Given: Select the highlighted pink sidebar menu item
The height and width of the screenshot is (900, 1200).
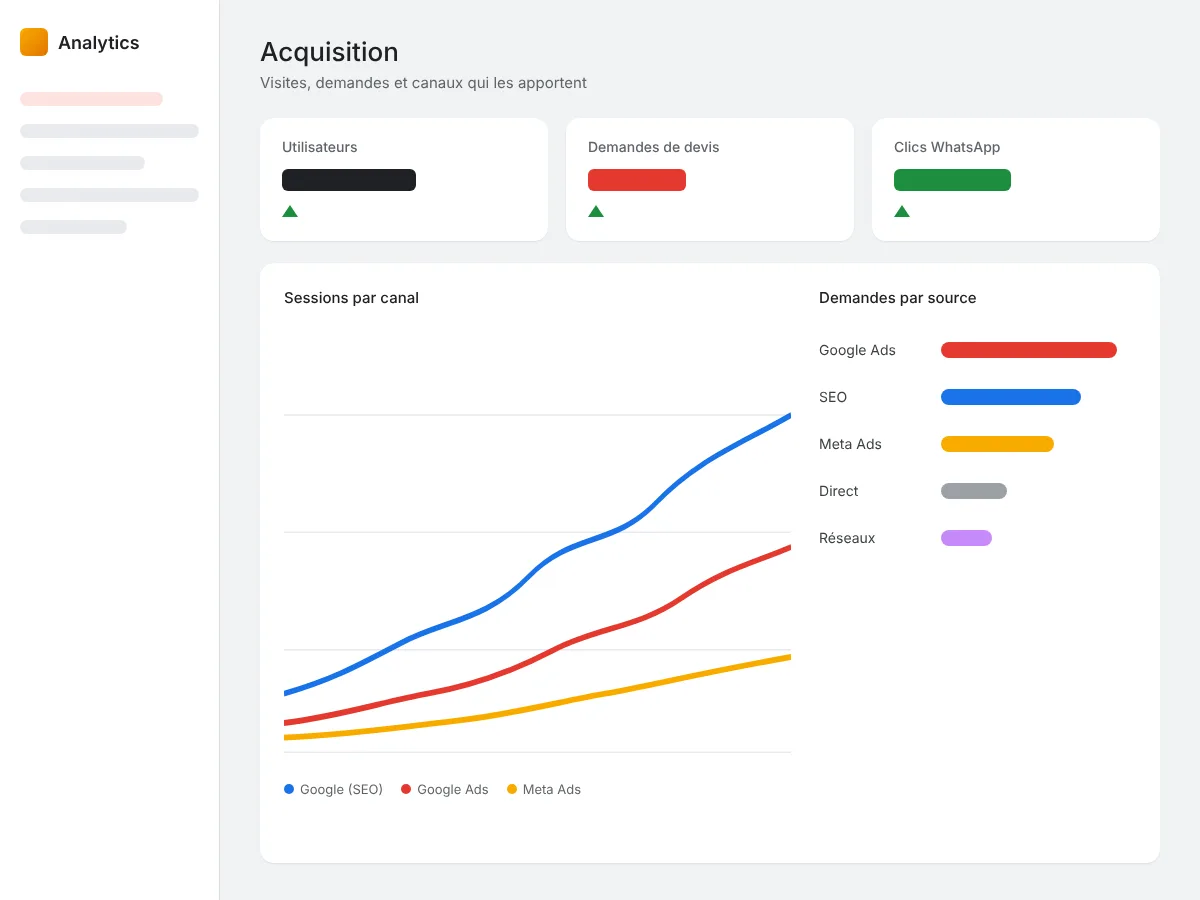Looking at the screenshot, I should (91, 99).
